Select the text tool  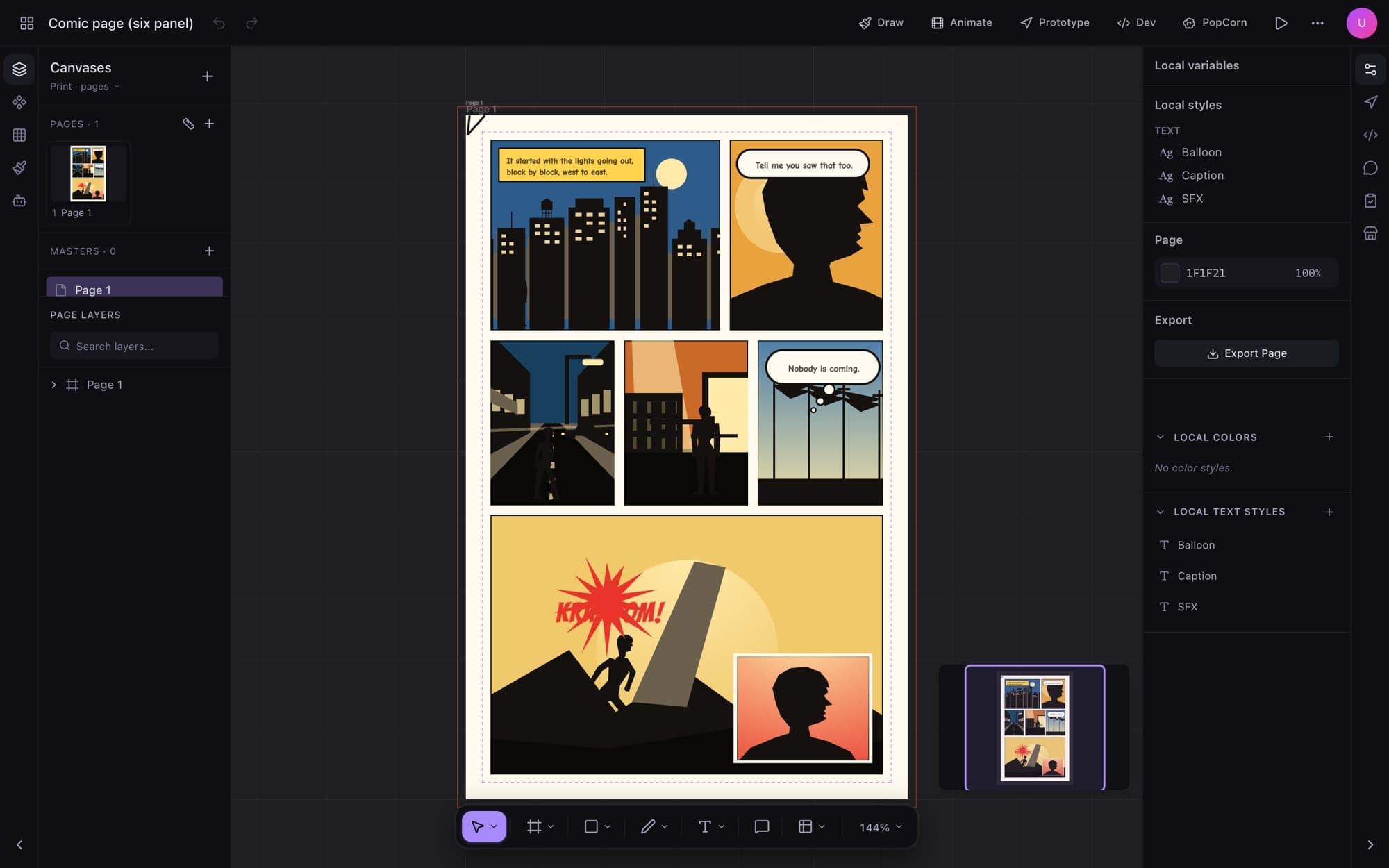coord(704,826)
